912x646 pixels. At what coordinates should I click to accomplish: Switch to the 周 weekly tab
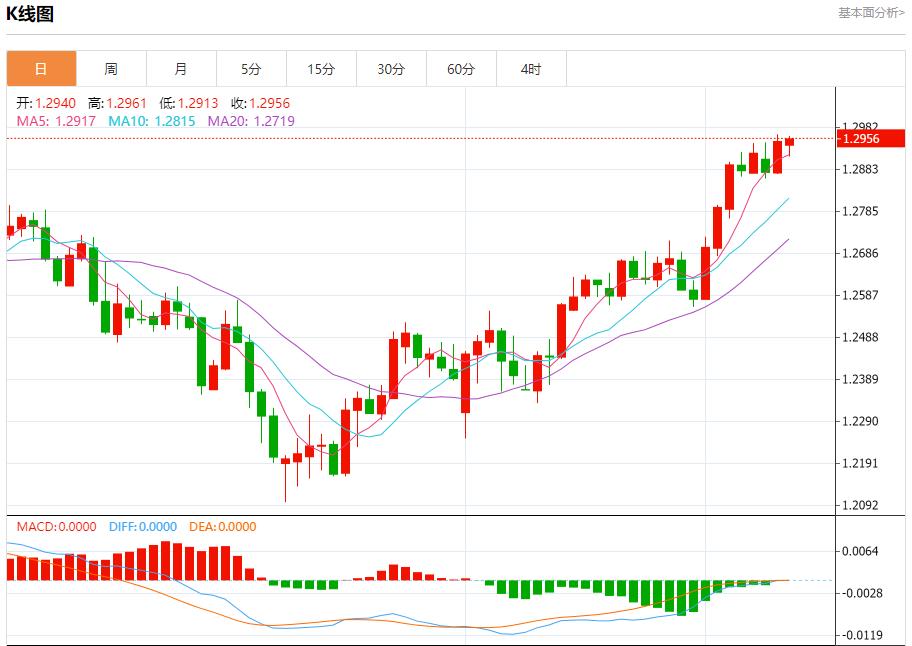click(x=111, y=69)
